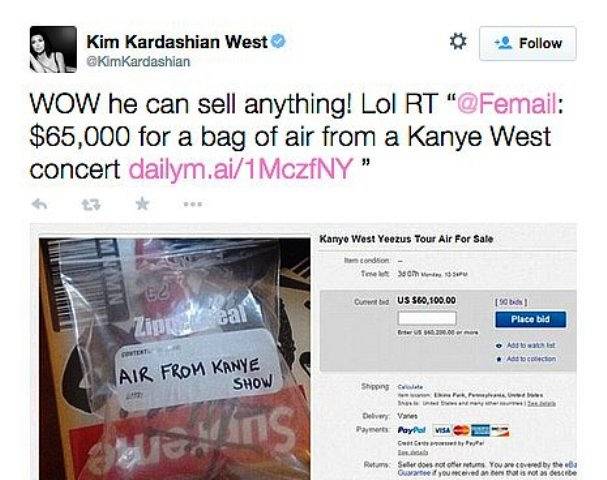Open Kim Kardashian's profile picture
This screenshot has width=607, height=480.
pyautogui.click(x=53, y=49)
